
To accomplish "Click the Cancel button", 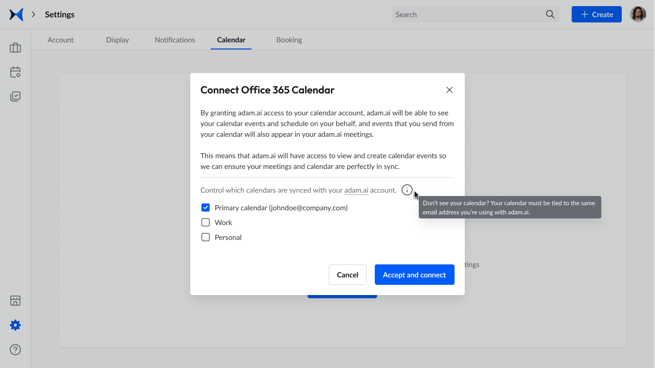I will [x=348, y=274].
